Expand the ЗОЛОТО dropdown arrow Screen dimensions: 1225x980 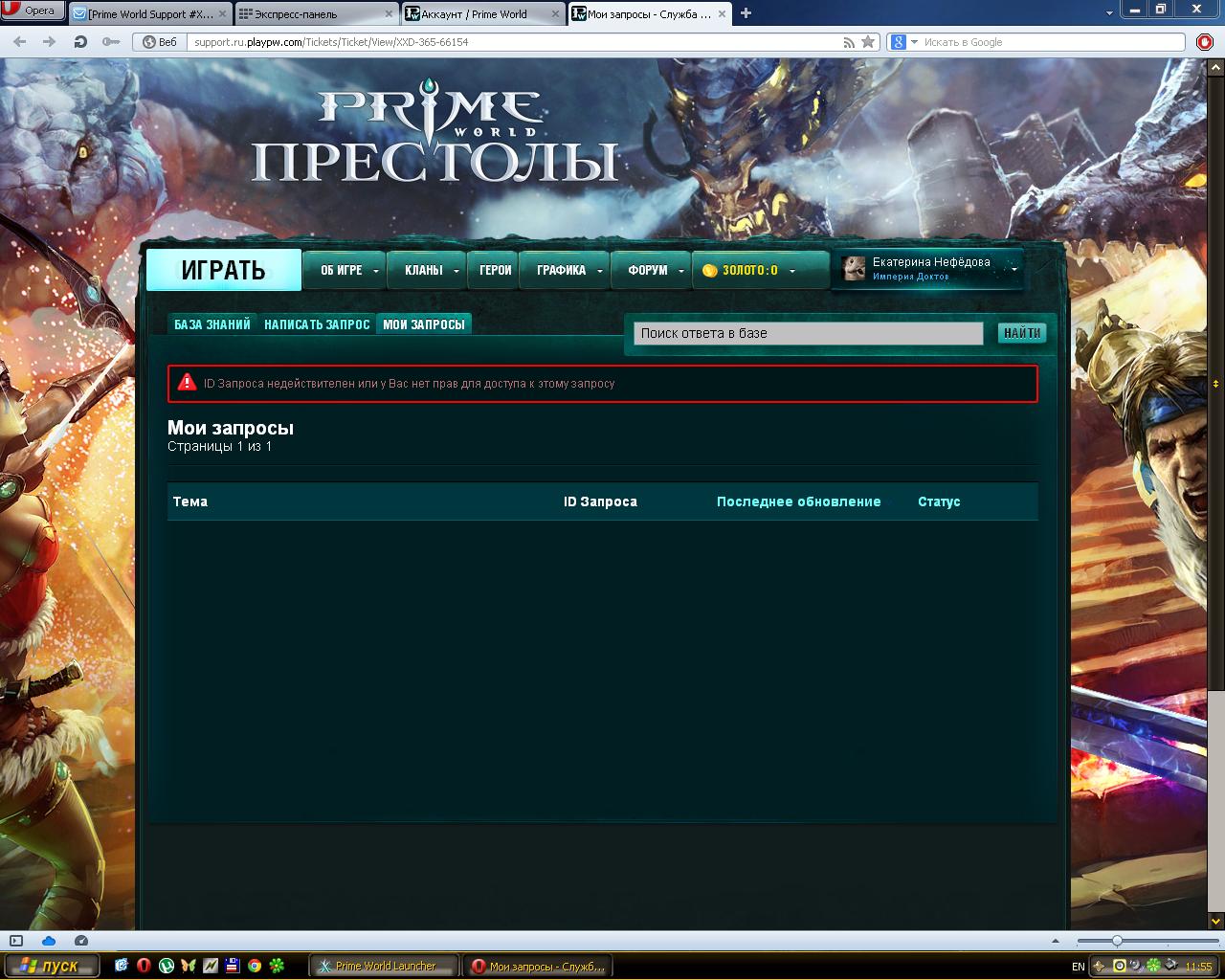(x=792, y=271)
